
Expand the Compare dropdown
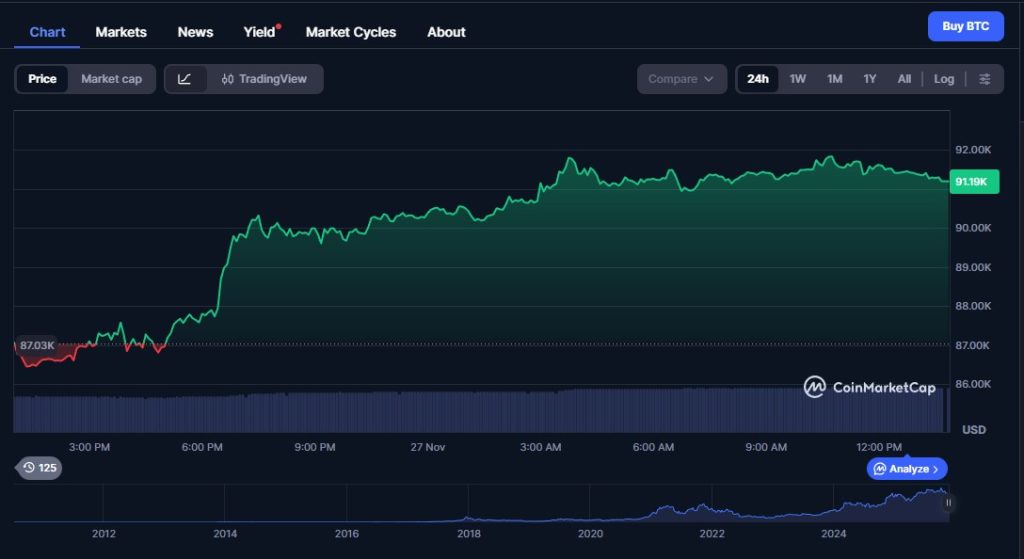pos(681,79)
